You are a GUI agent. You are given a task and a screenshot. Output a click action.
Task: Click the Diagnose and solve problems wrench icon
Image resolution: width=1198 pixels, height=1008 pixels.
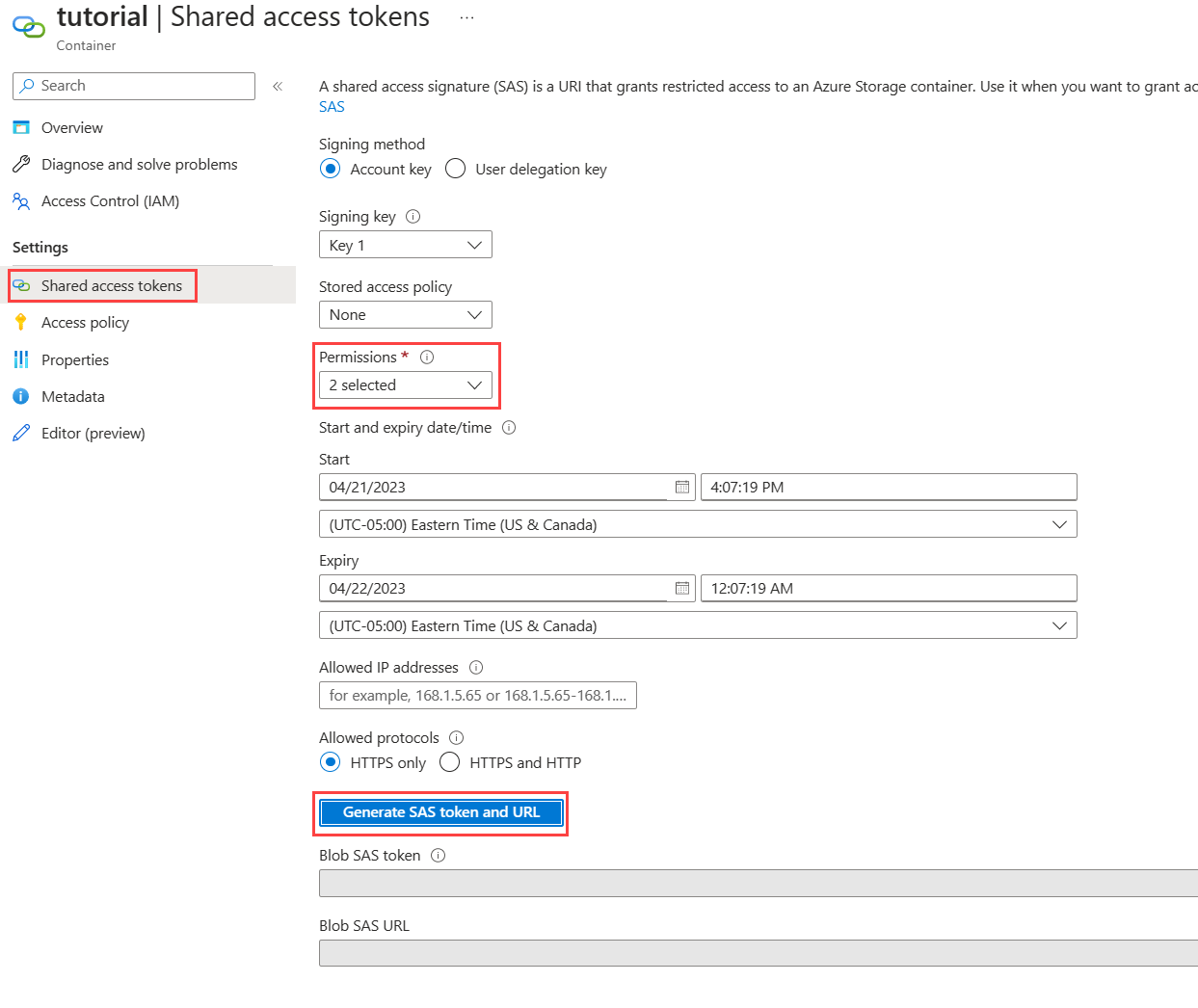pos(21,164)
